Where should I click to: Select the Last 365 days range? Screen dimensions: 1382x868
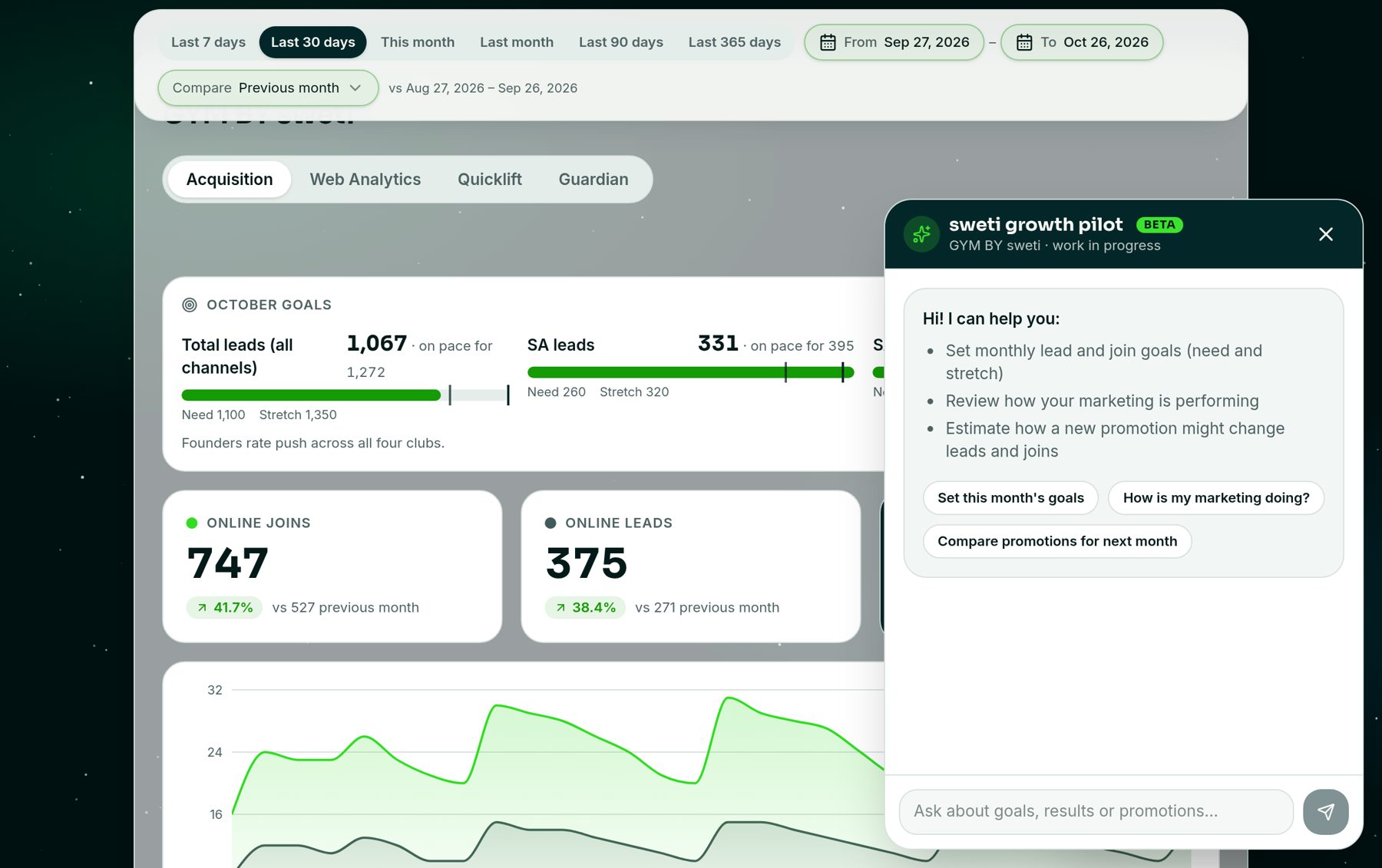735,42
